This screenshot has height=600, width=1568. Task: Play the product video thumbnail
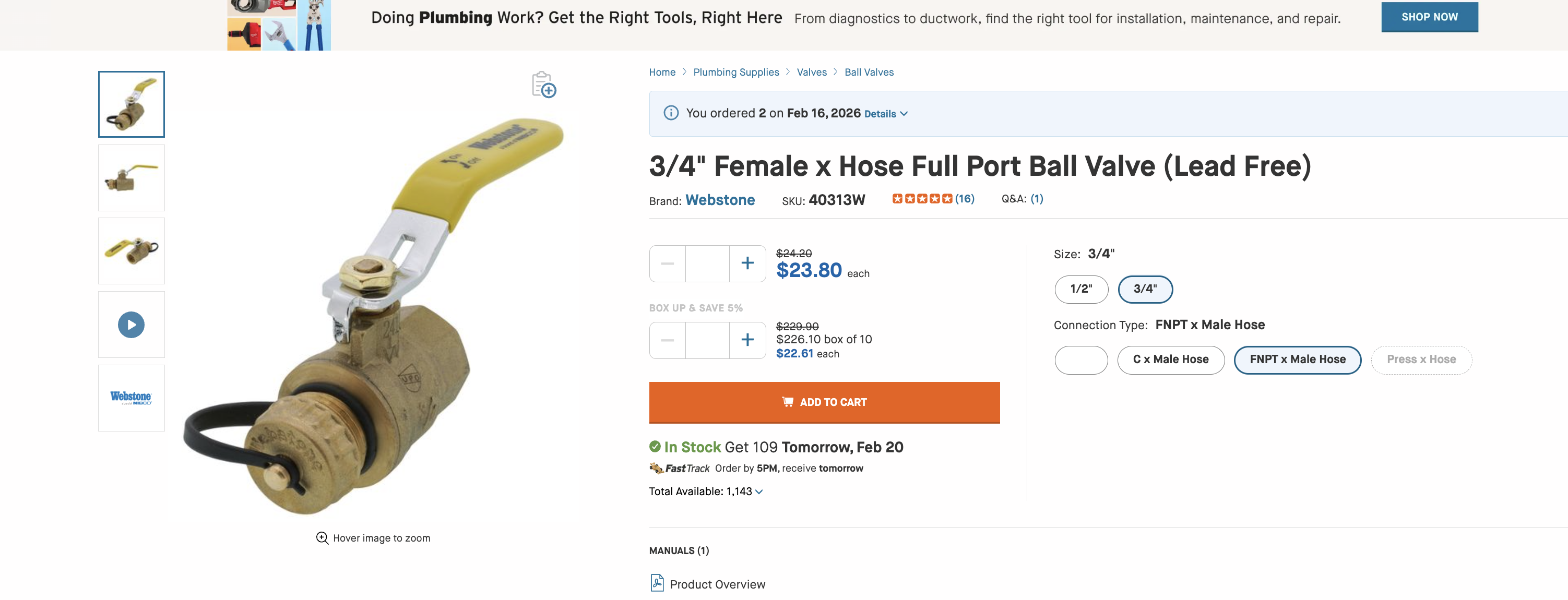click(x=132, y=325)
